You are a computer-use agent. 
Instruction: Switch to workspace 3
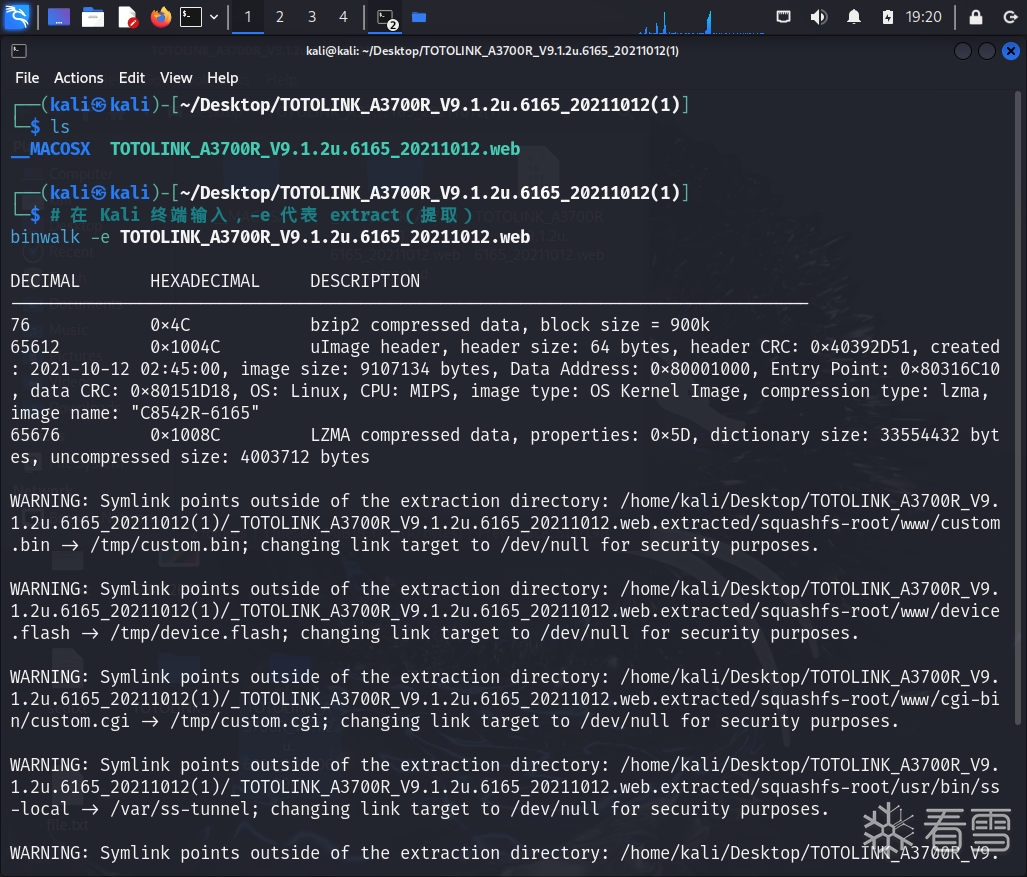tap(312, 17)
